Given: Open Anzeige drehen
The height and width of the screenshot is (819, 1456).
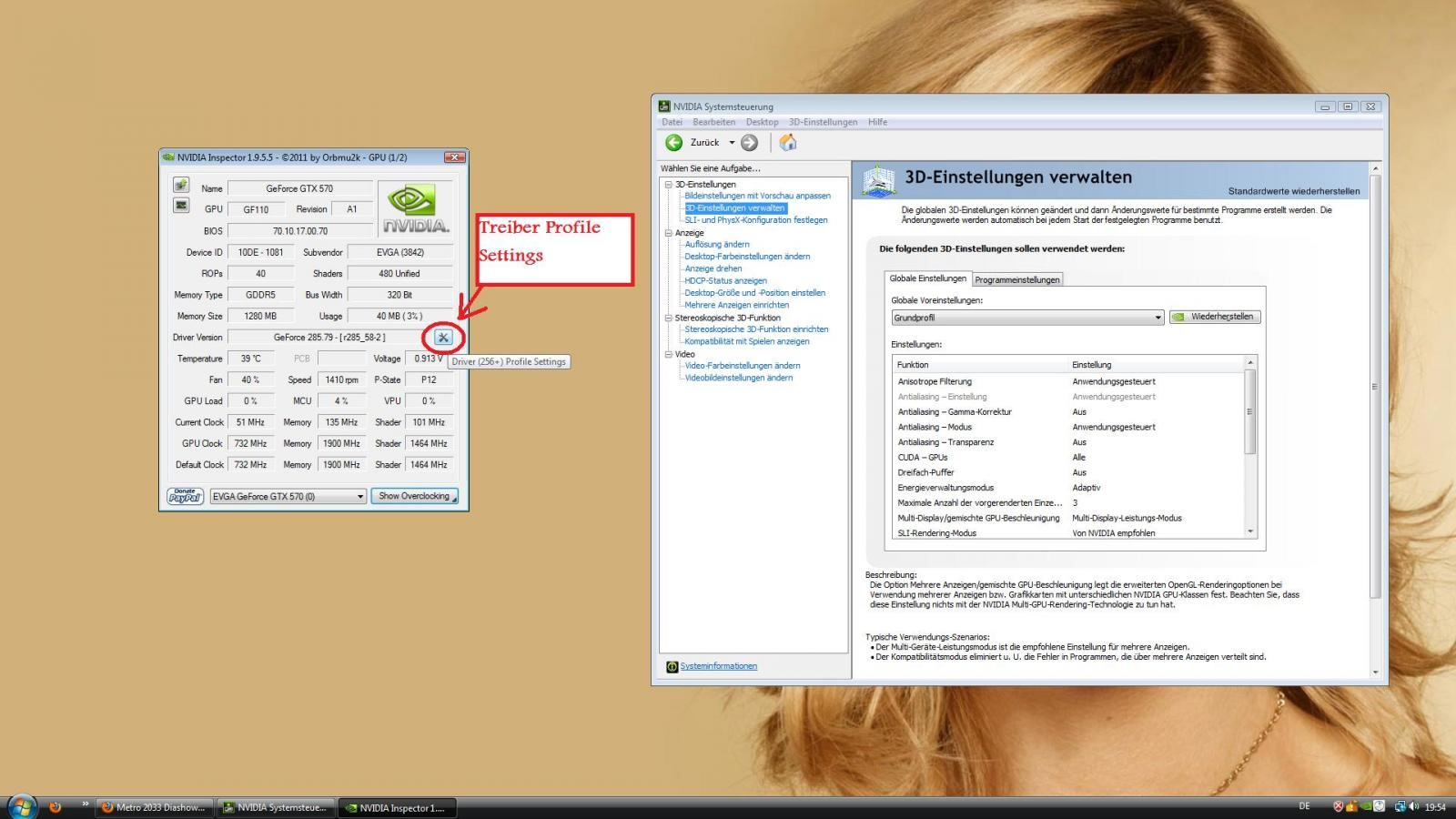Looking at the screenshot, I should click(x=713, y=268).
